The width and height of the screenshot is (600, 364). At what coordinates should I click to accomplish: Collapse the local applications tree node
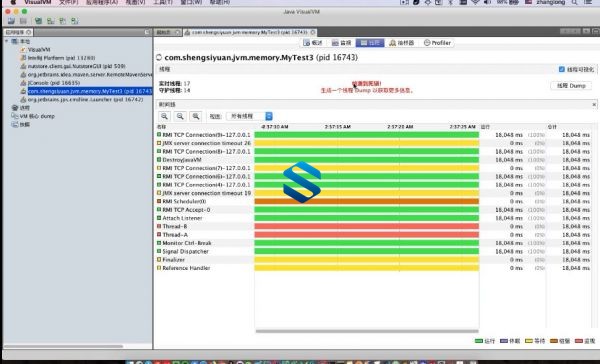click(7, 41)
